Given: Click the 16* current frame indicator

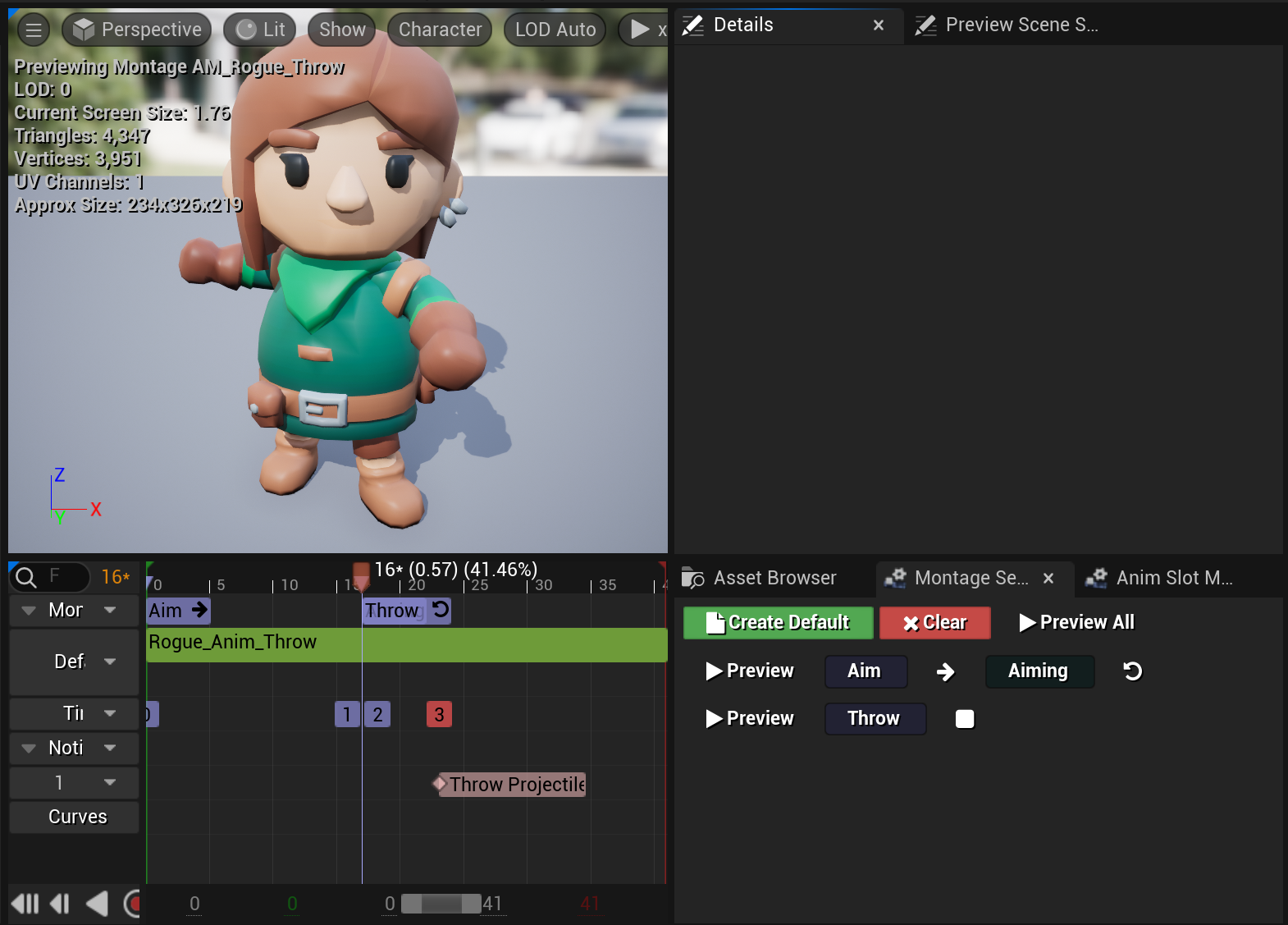Looking at the screenshot, I should (116, 577).
